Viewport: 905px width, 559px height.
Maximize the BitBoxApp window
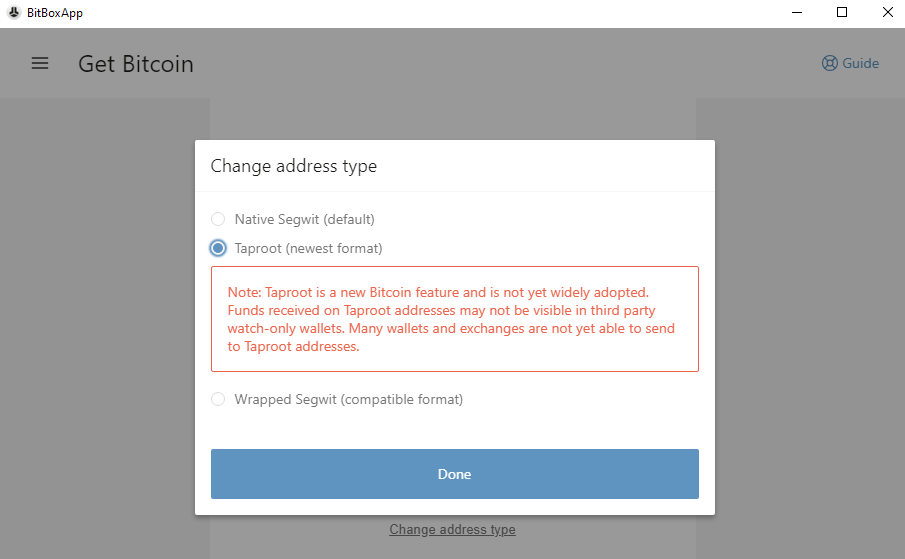point(842,12)
